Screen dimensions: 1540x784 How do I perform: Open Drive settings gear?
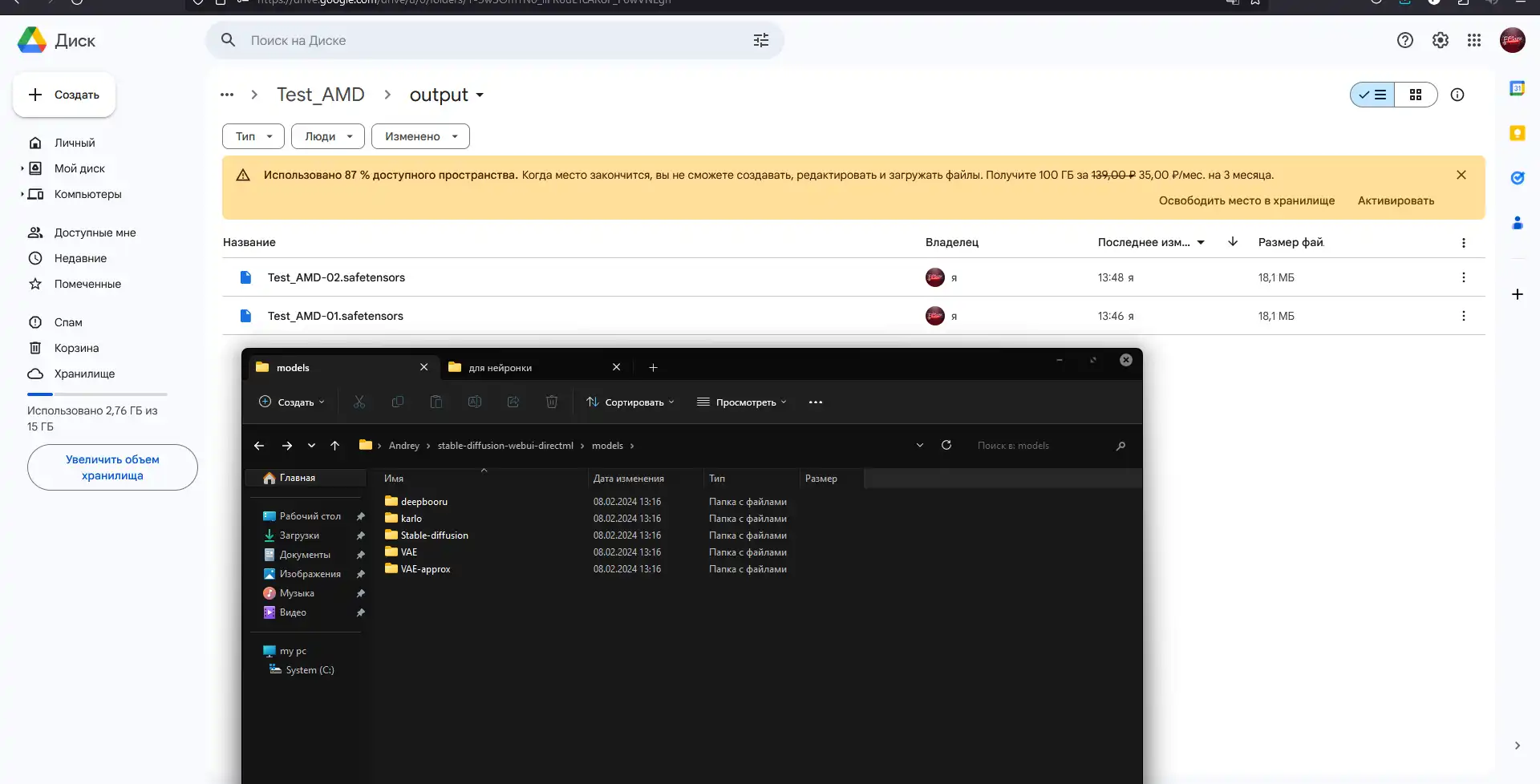[x=1441, y=40]
